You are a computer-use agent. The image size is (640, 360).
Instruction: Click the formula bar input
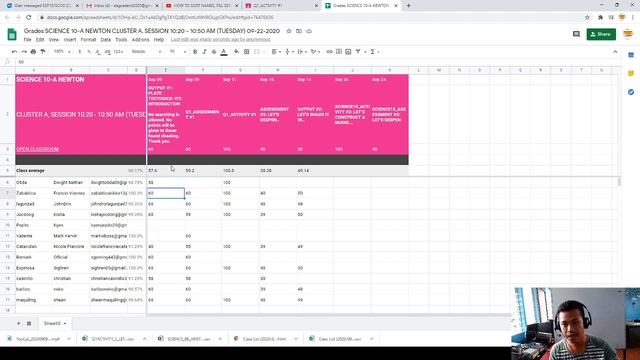318,62
